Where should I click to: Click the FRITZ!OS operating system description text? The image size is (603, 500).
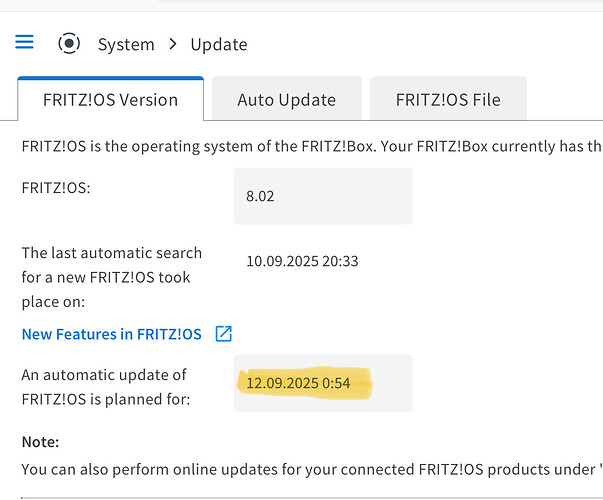pyautogui.click(x=312, y=147)
